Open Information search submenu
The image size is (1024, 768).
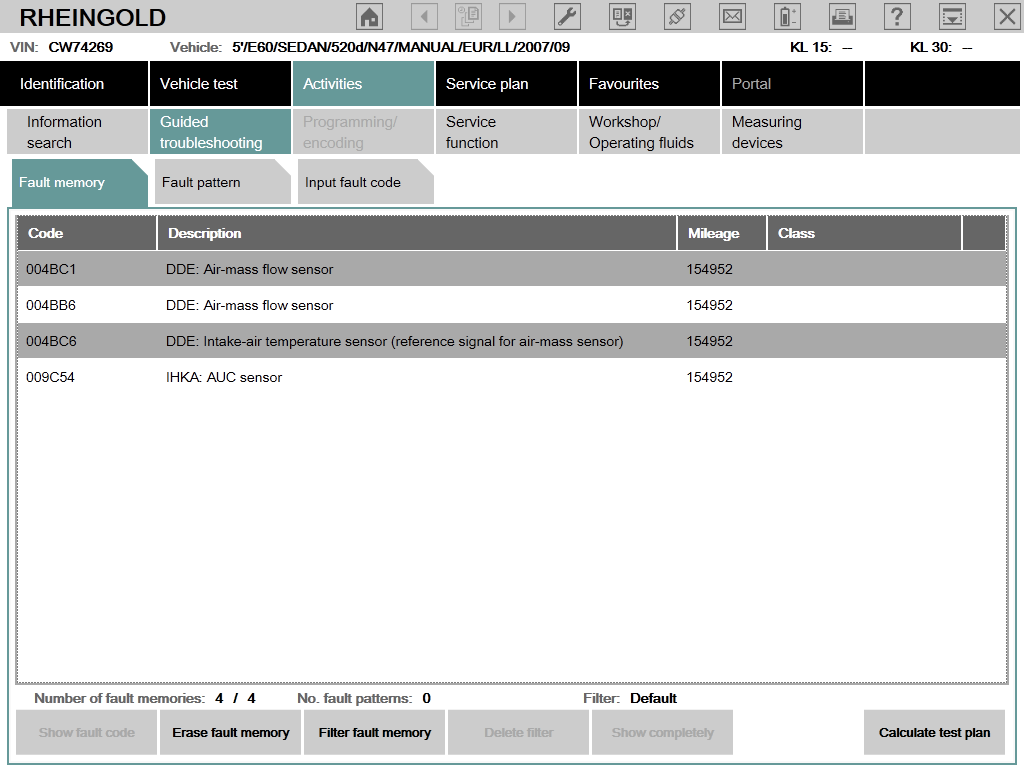pos(78,132)
